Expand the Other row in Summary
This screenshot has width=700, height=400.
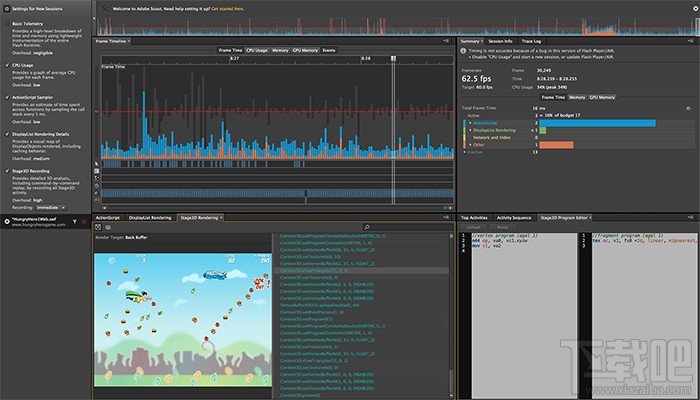click(471, 145)
